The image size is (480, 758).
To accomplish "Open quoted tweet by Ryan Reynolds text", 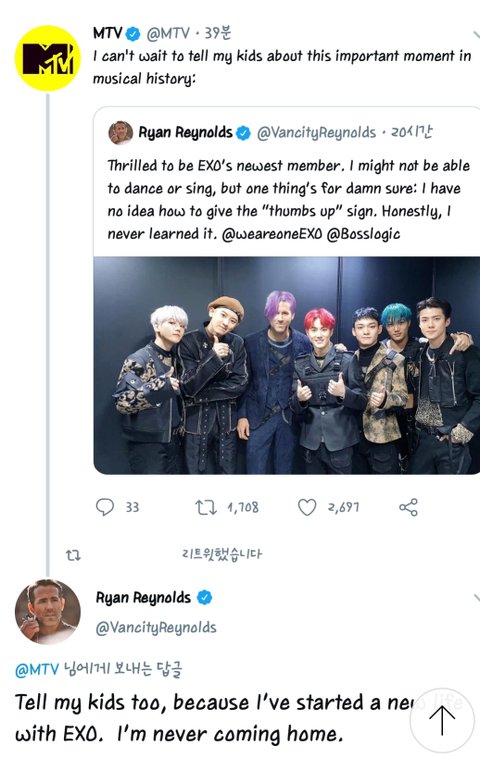I will tap(289, 200).
